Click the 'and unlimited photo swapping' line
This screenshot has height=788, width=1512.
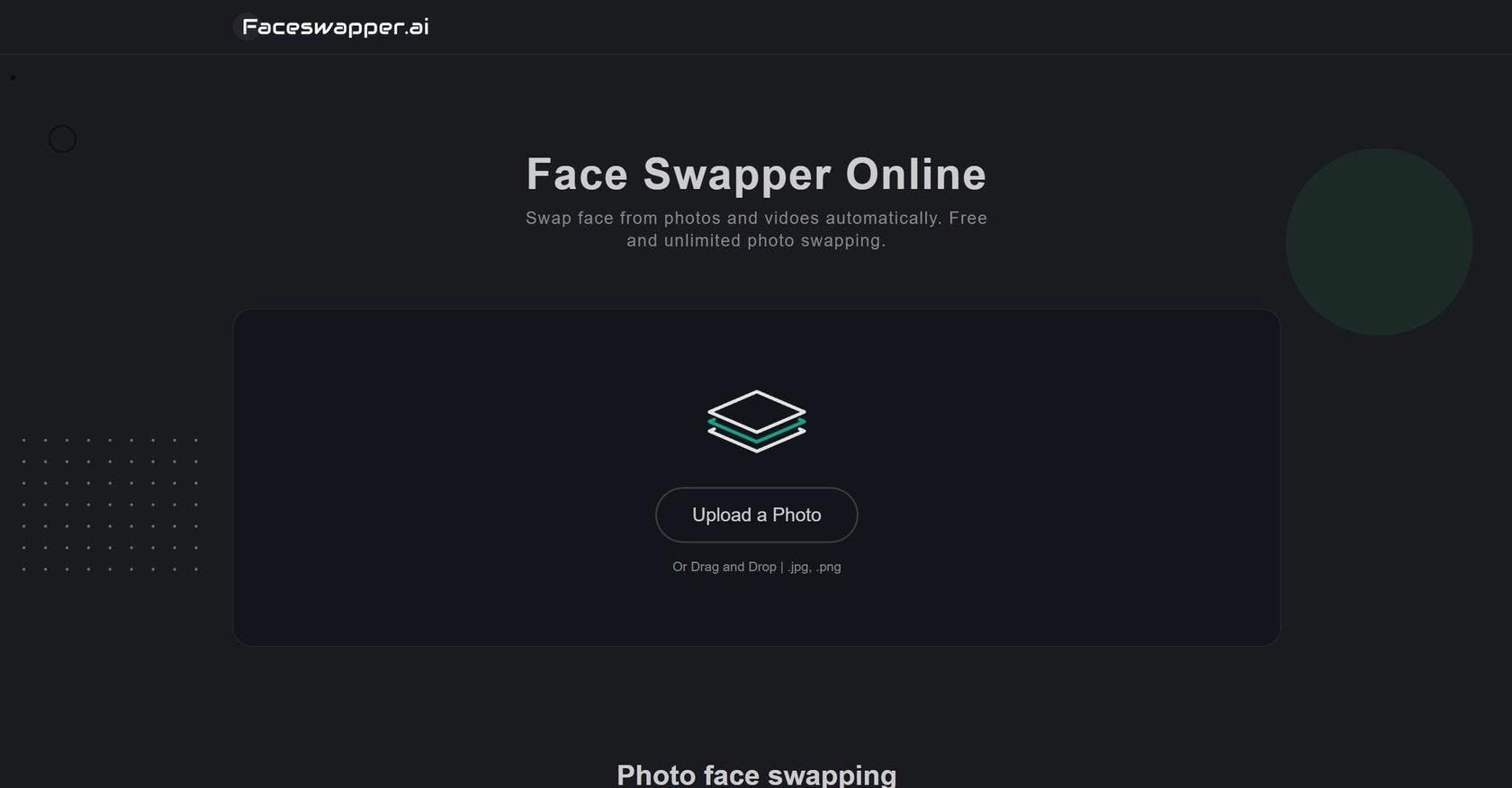(756, 240)
